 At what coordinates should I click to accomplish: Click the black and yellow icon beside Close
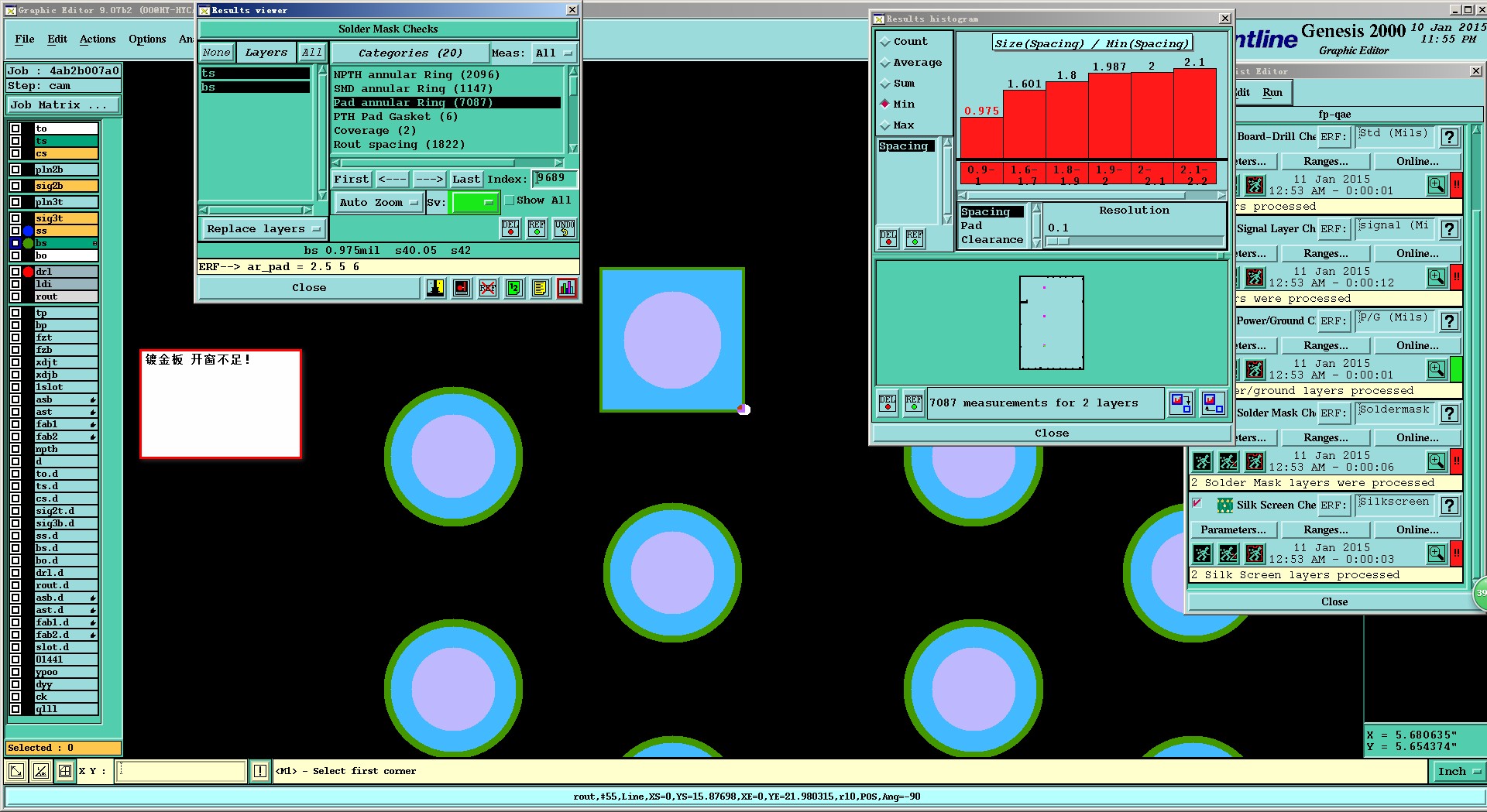(435, 288)
